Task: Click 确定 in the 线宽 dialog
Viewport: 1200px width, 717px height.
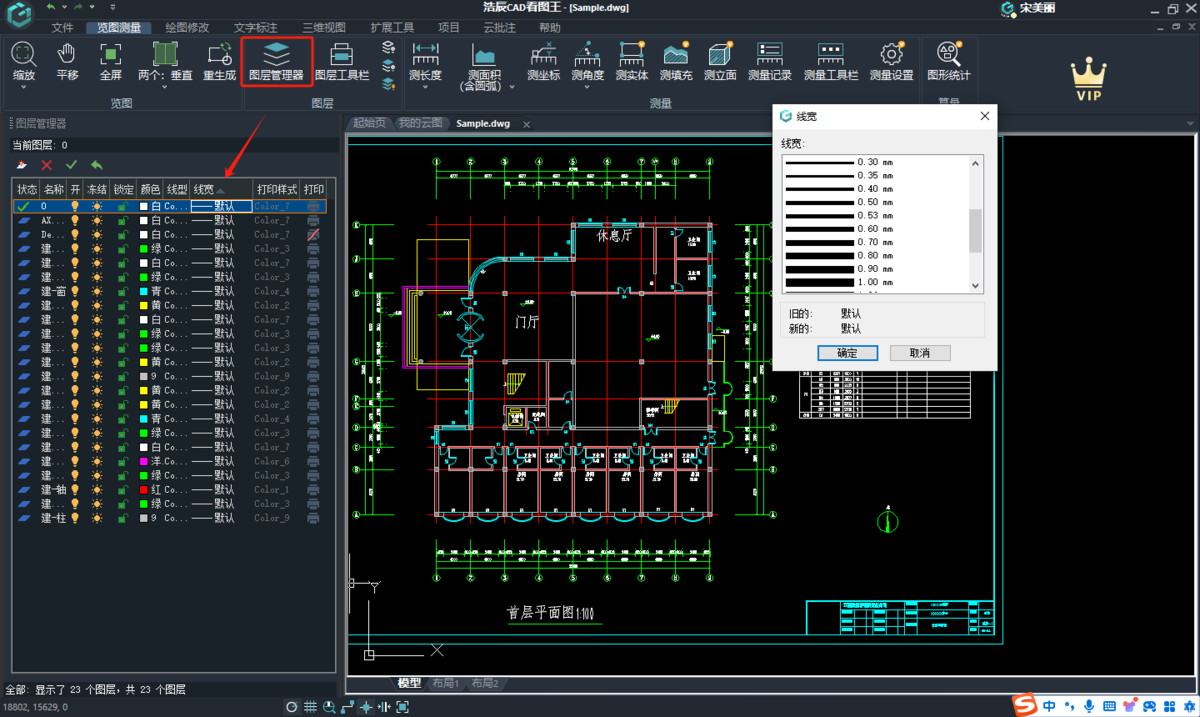Action: (x=847, y=353)
